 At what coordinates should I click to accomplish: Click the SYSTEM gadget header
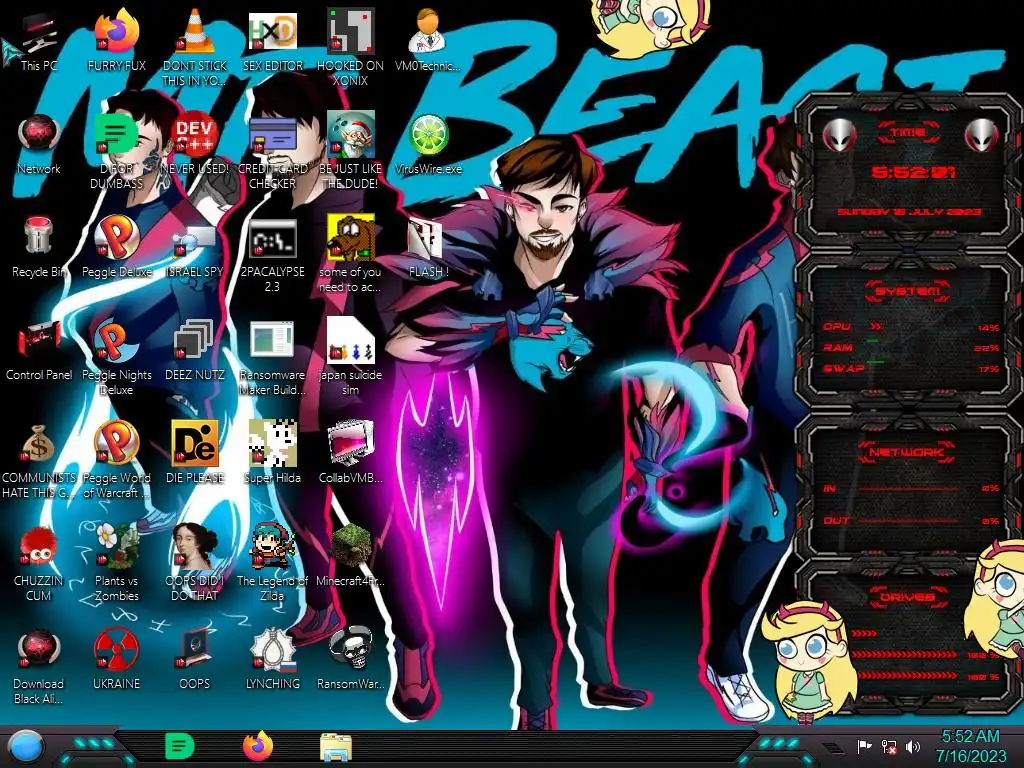point(908,291)
